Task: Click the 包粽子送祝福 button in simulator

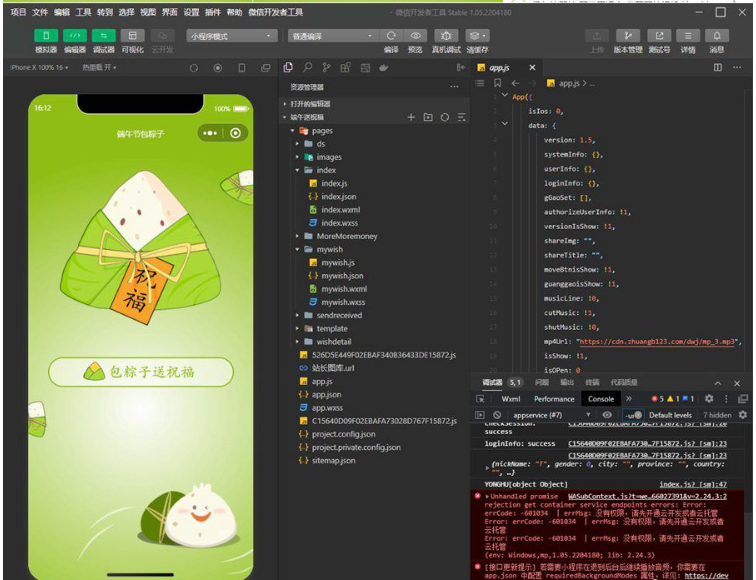Action: pyautogui.click(x=155, y=372)
